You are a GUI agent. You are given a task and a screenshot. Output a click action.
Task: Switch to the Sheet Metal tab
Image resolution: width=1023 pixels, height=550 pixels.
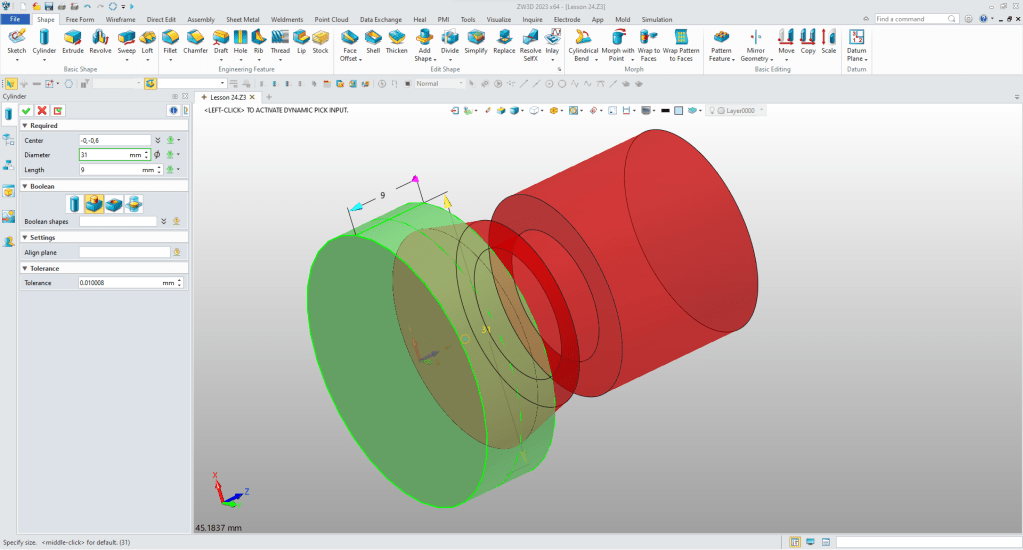click(242, 19)
